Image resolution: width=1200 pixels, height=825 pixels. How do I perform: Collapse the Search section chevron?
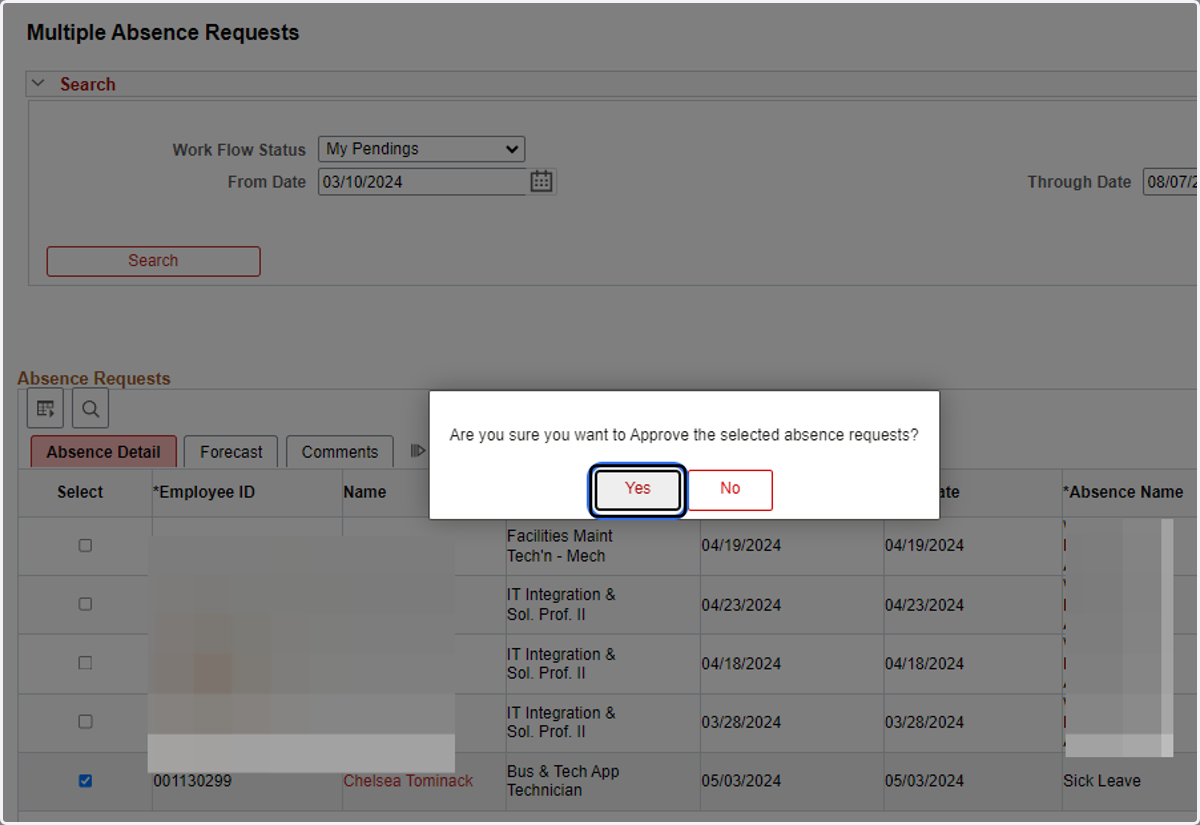coord(38,84)
